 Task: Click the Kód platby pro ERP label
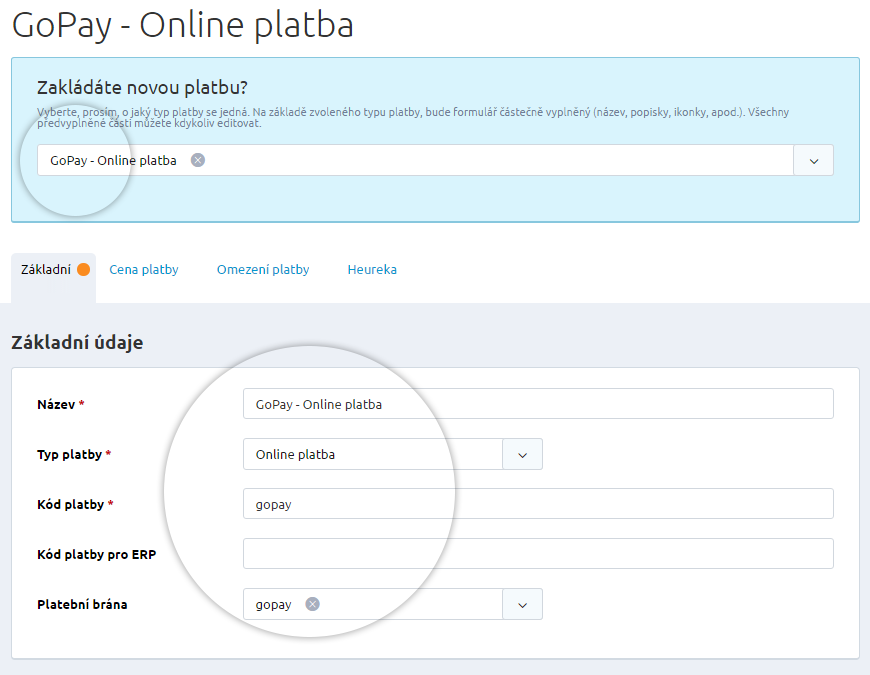(x=97, y=555)
